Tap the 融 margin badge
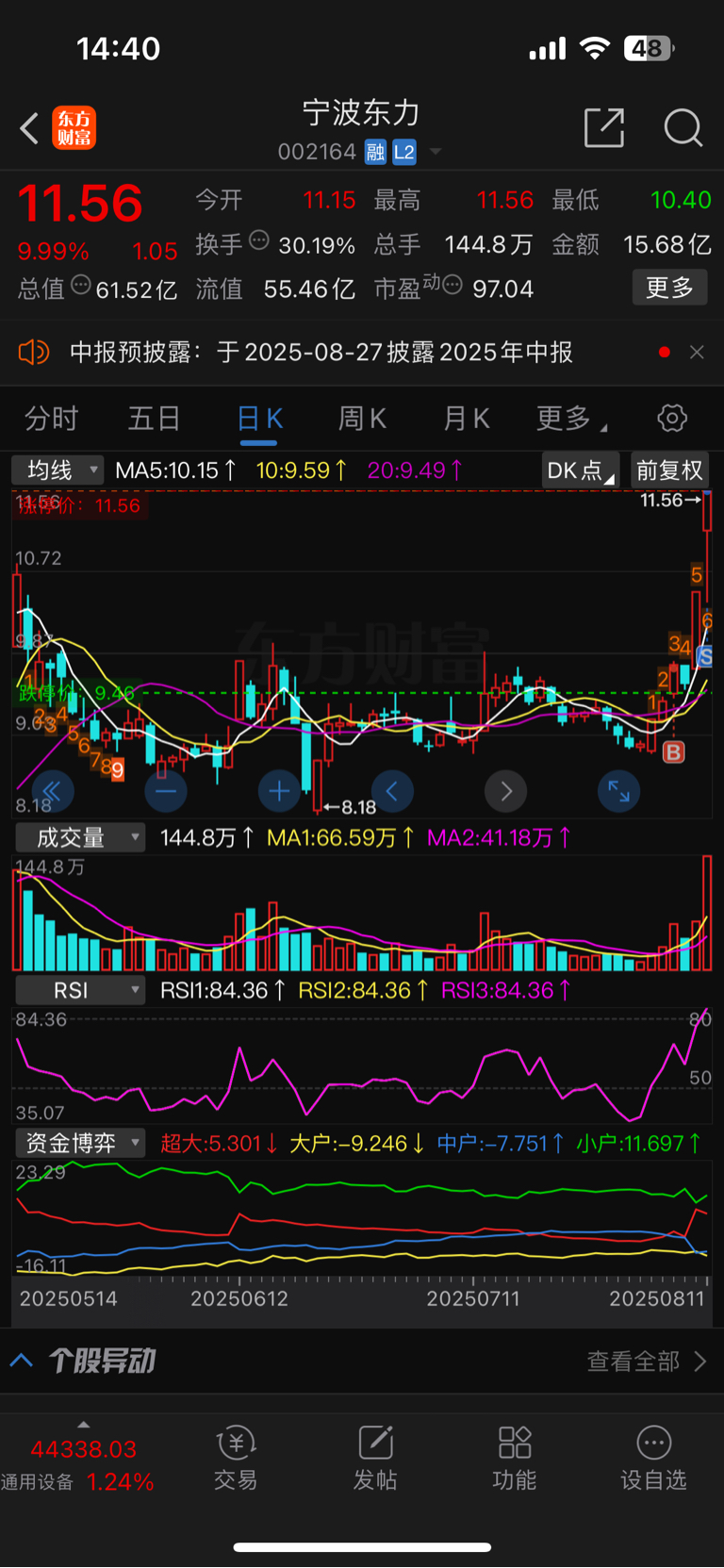This screenshot has width=724, height=1568. point(375,152)
